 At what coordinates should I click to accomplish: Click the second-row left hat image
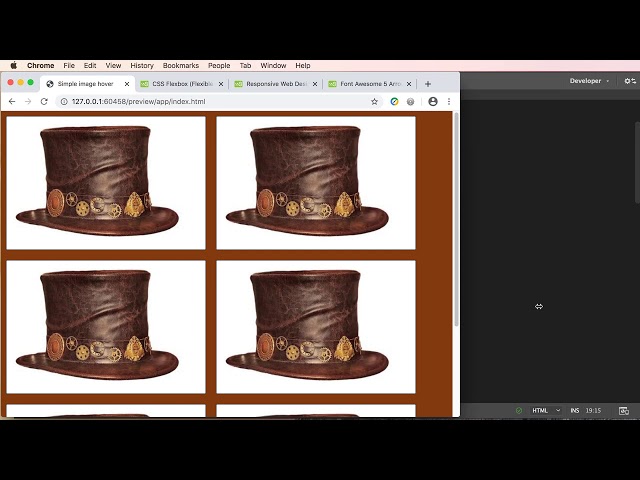pyautogui.click(x=106, y=327)
